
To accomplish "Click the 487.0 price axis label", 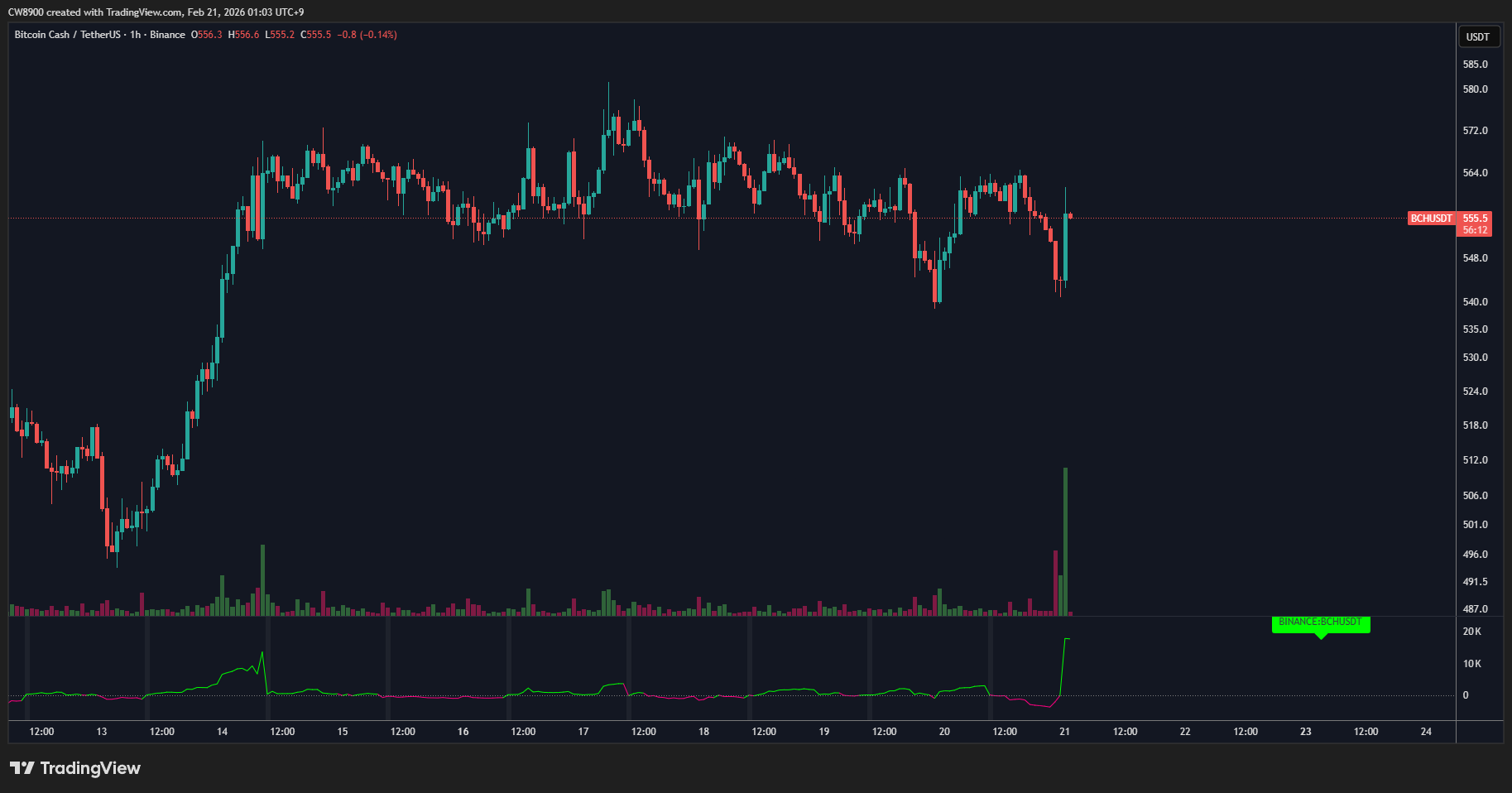I will (x=1475, y=609).
